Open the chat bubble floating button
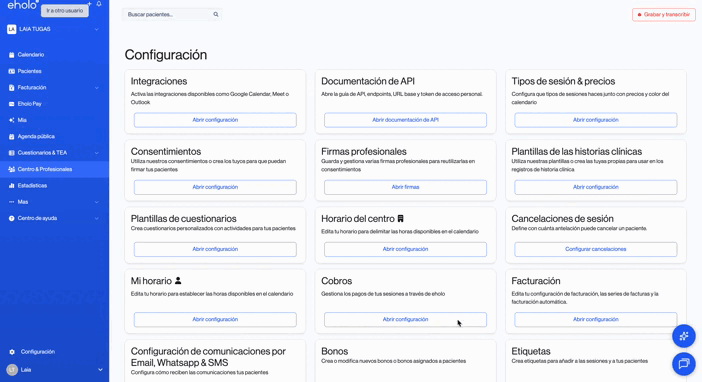Image resolution: width=702 pixels, height=382 pixels. tap(684, 364)
